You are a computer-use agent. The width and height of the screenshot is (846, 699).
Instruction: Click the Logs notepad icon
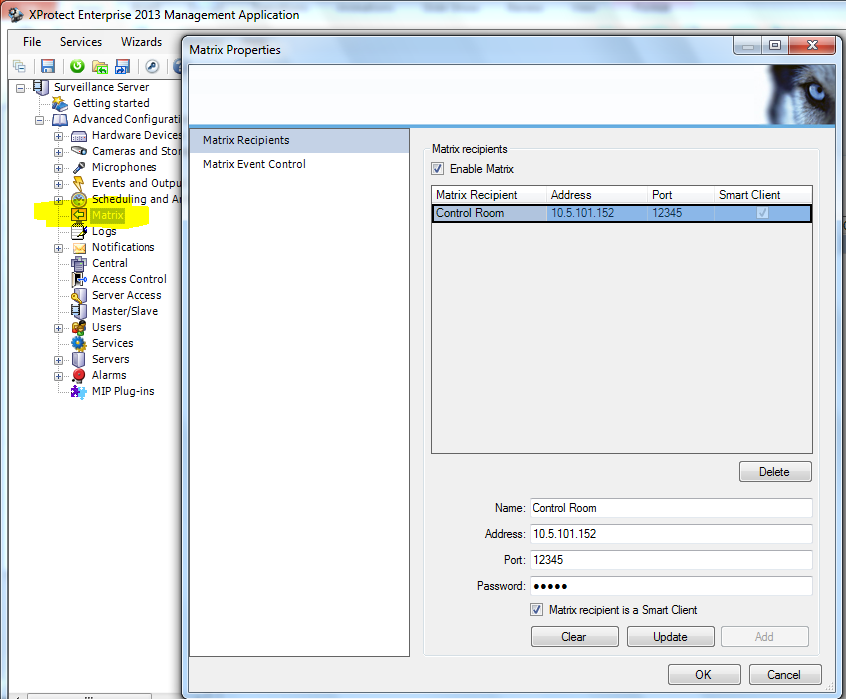pos(78,231)
